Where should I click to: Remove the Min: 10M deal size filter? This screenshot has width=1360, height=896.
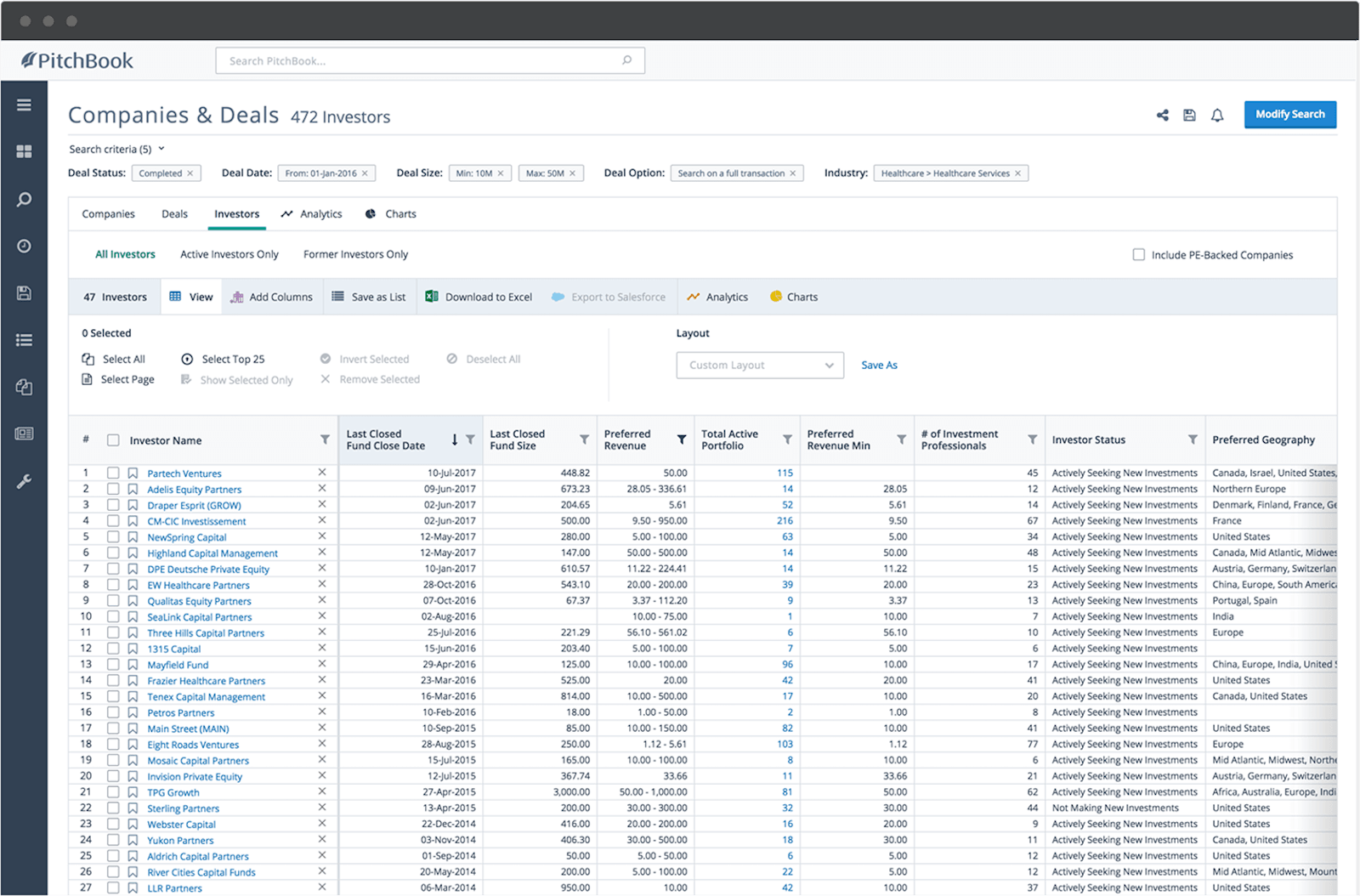(x=501, y=173)
